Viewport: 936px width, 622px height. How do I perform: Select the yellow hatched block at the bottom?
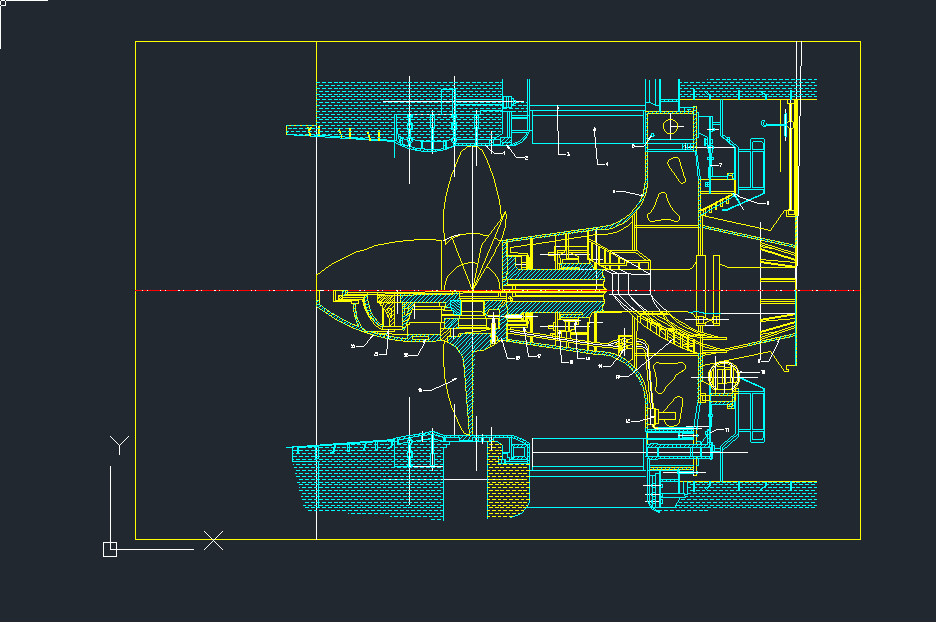pyautogui.click(x=505, y=492)
